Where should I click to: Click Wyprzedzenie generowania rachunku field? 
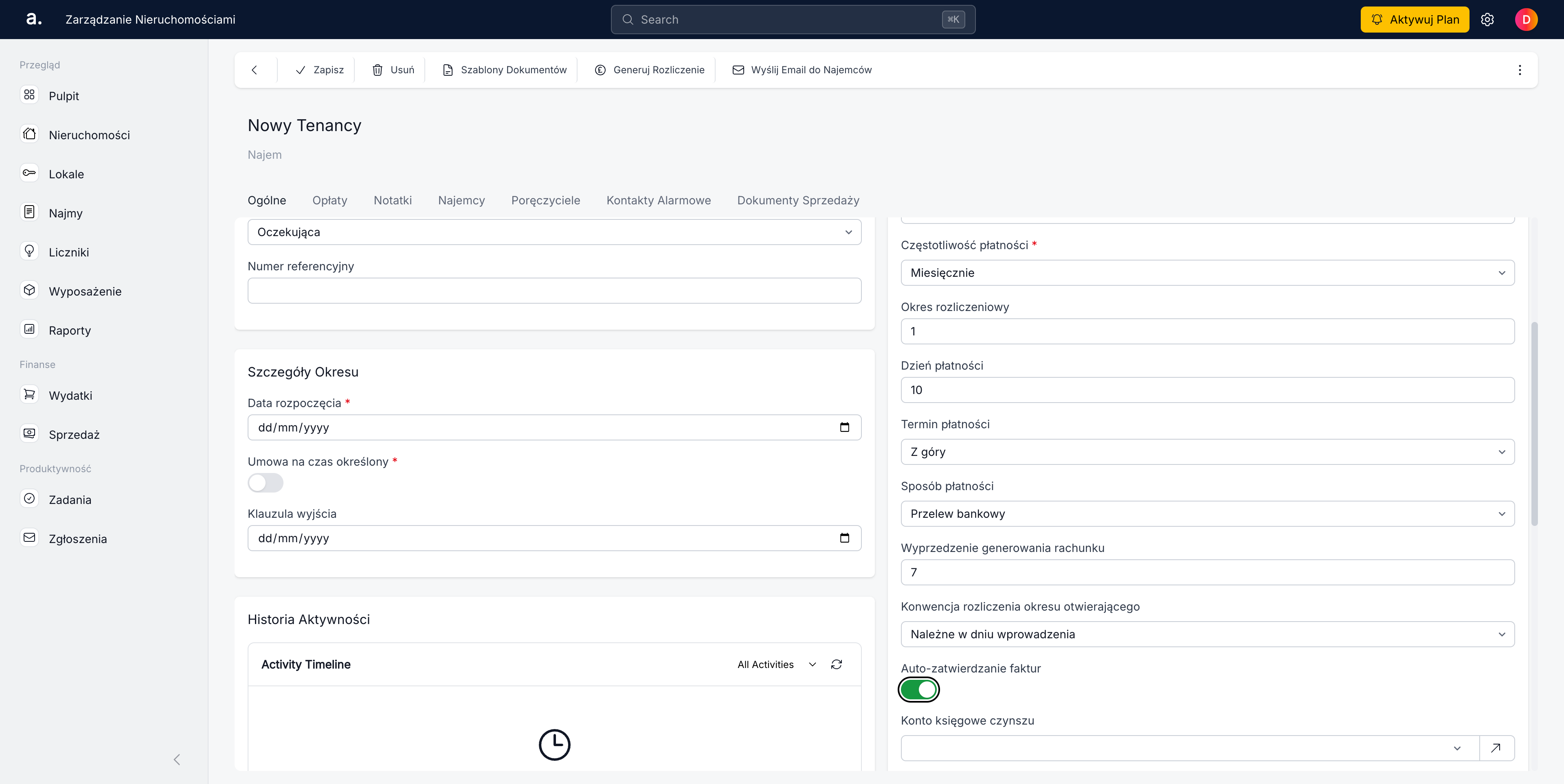[x=1208, y=572]
